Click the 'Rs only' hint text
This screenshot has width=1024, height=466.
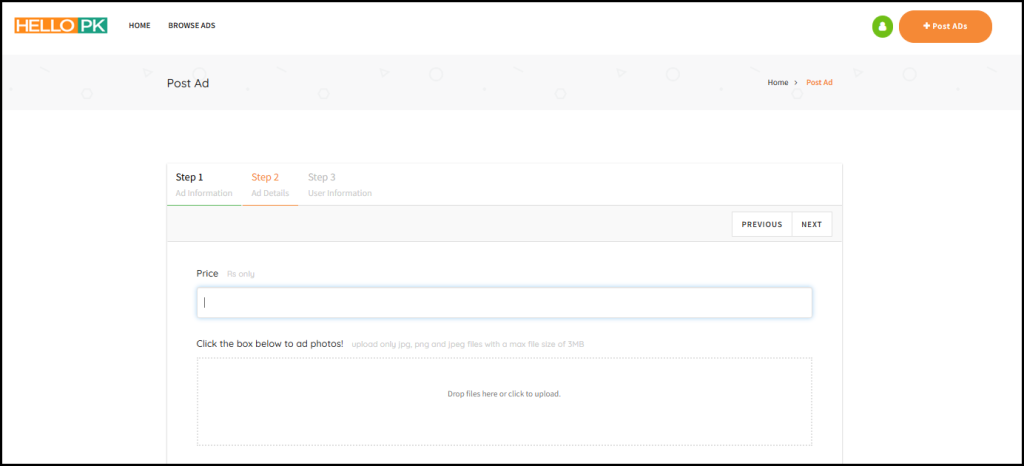(241, 274)
